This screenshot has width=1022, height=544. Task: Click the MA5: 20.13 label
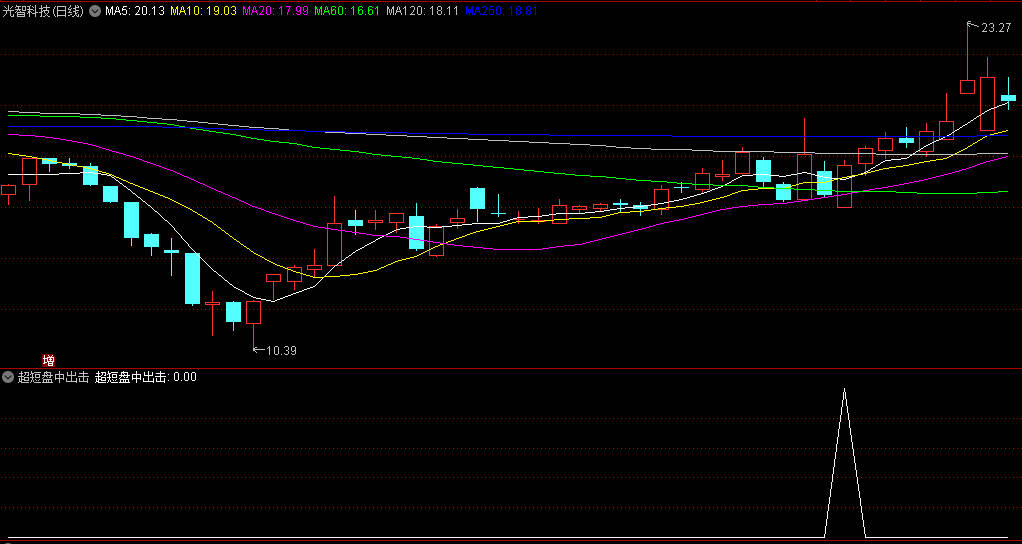click(134, 10)
